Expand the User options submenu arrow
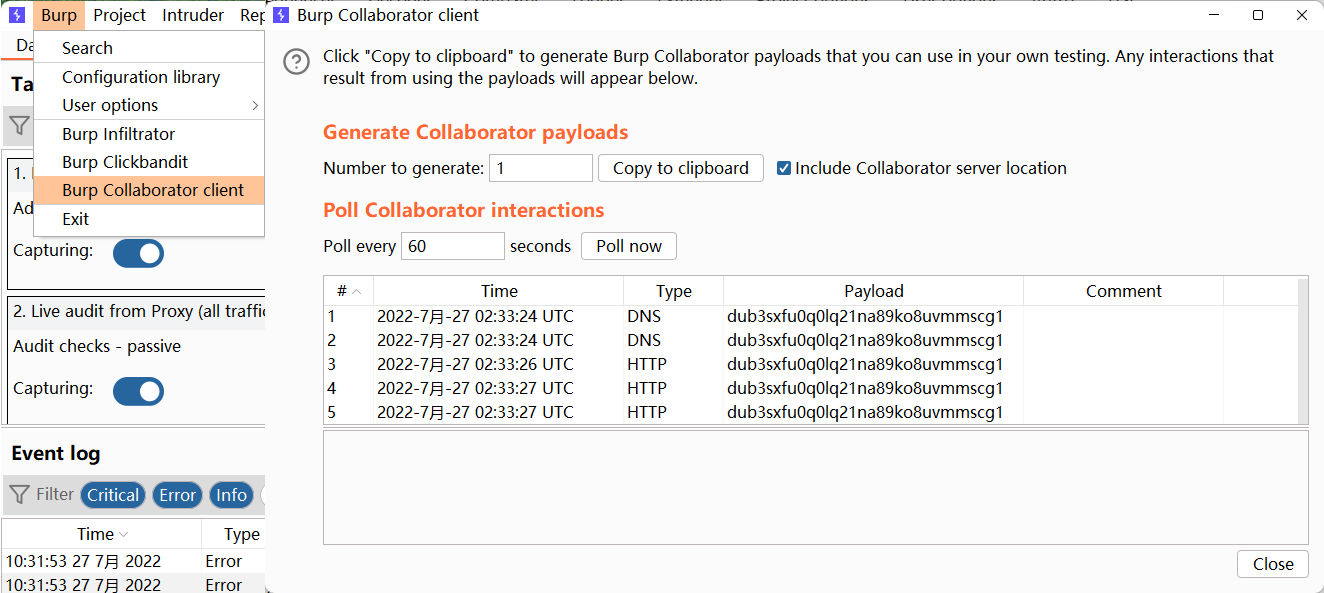 (x=255, y=105)
